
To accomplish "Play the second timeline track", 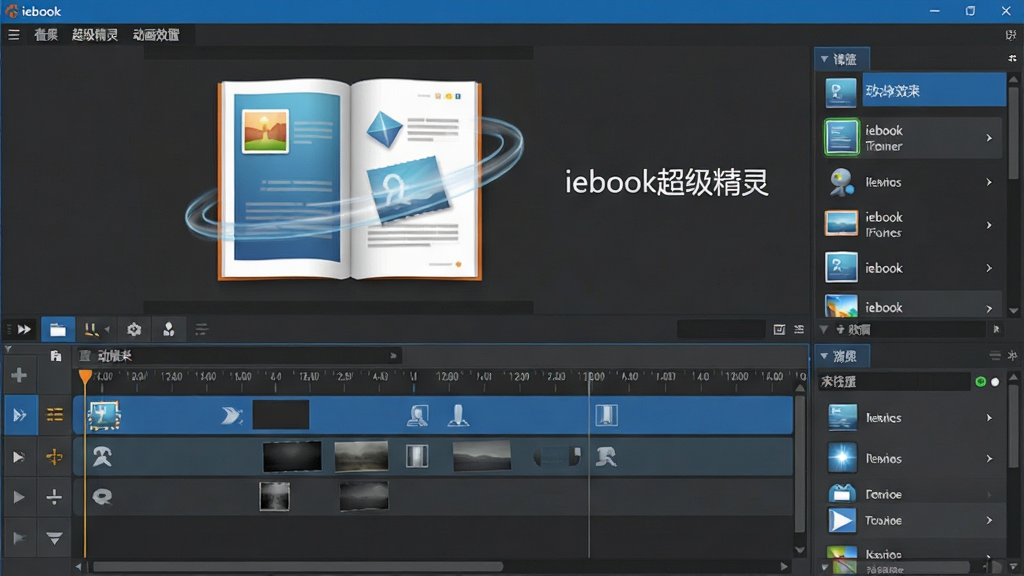I will [19, 456].
